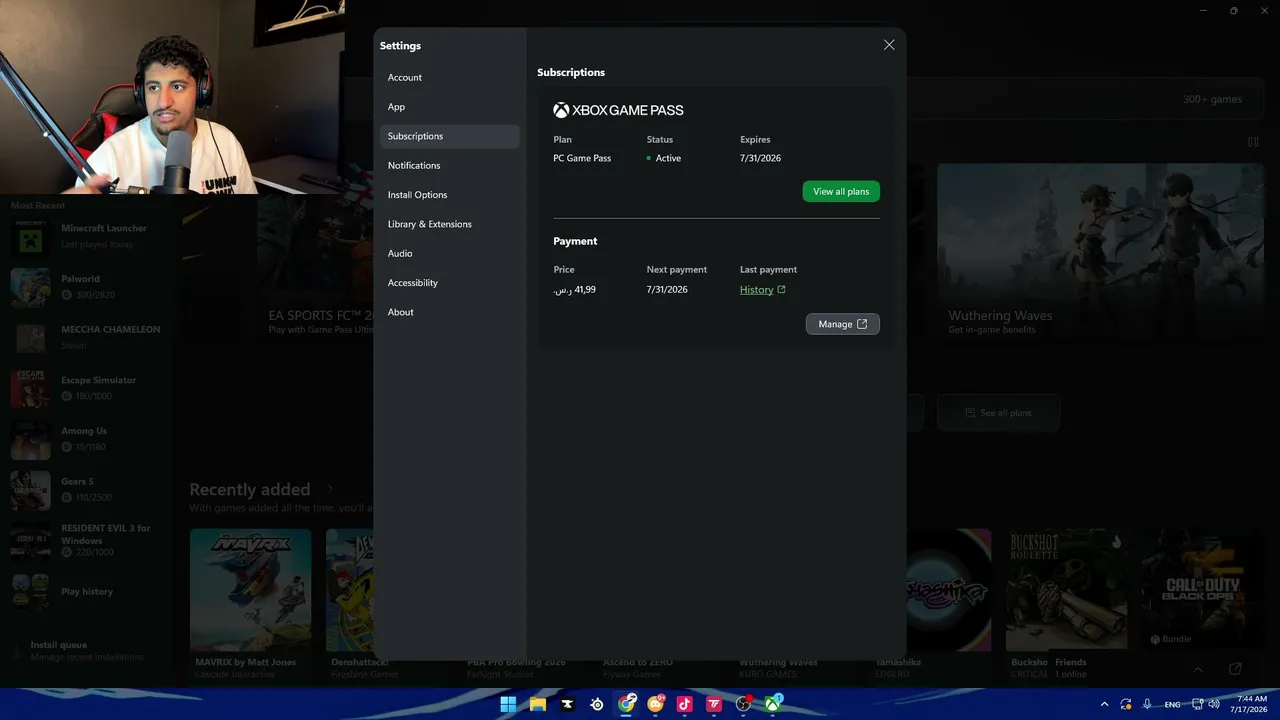Image resolution: width=1280 pixels, height=720 pixels.
Task: Click the 41,99 price value
Action: (x=575, y=290)
